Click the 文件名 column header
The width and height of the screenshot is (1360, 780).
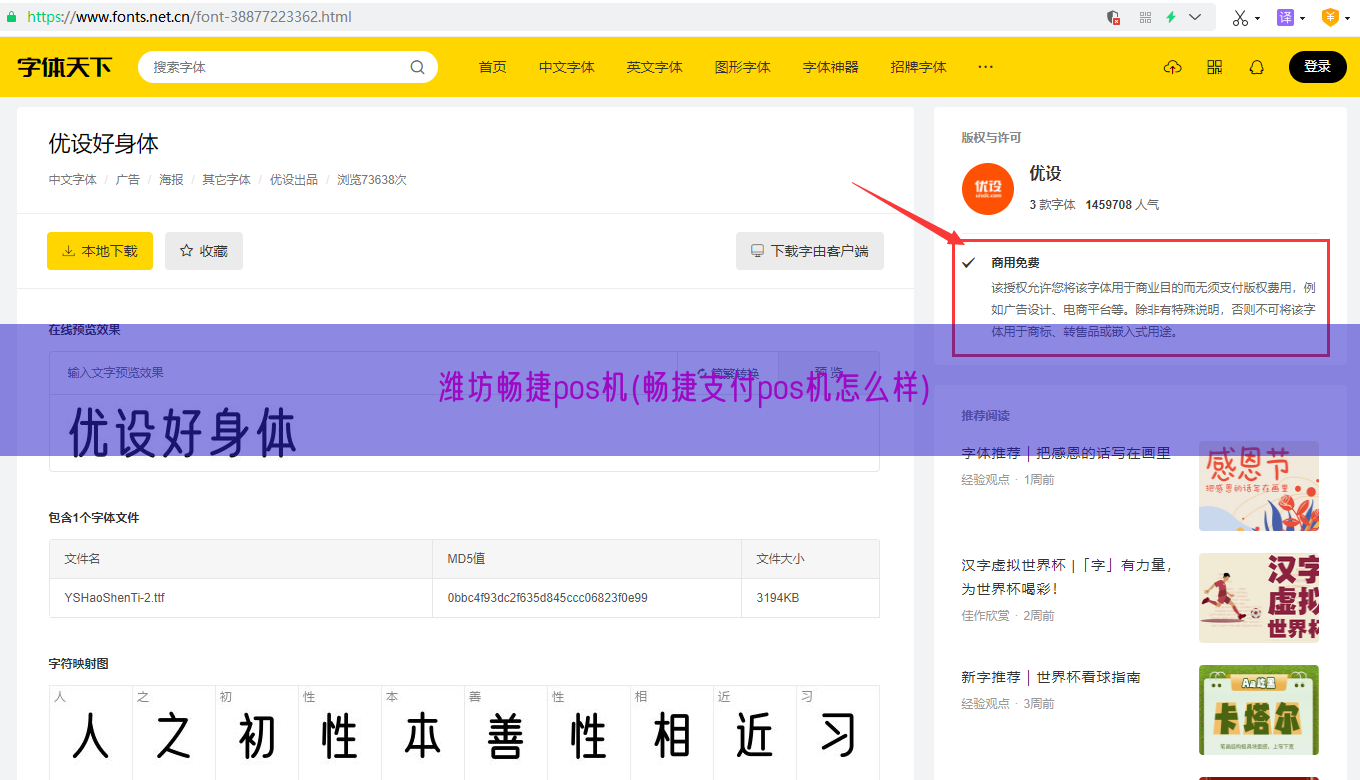click(82, 559)
